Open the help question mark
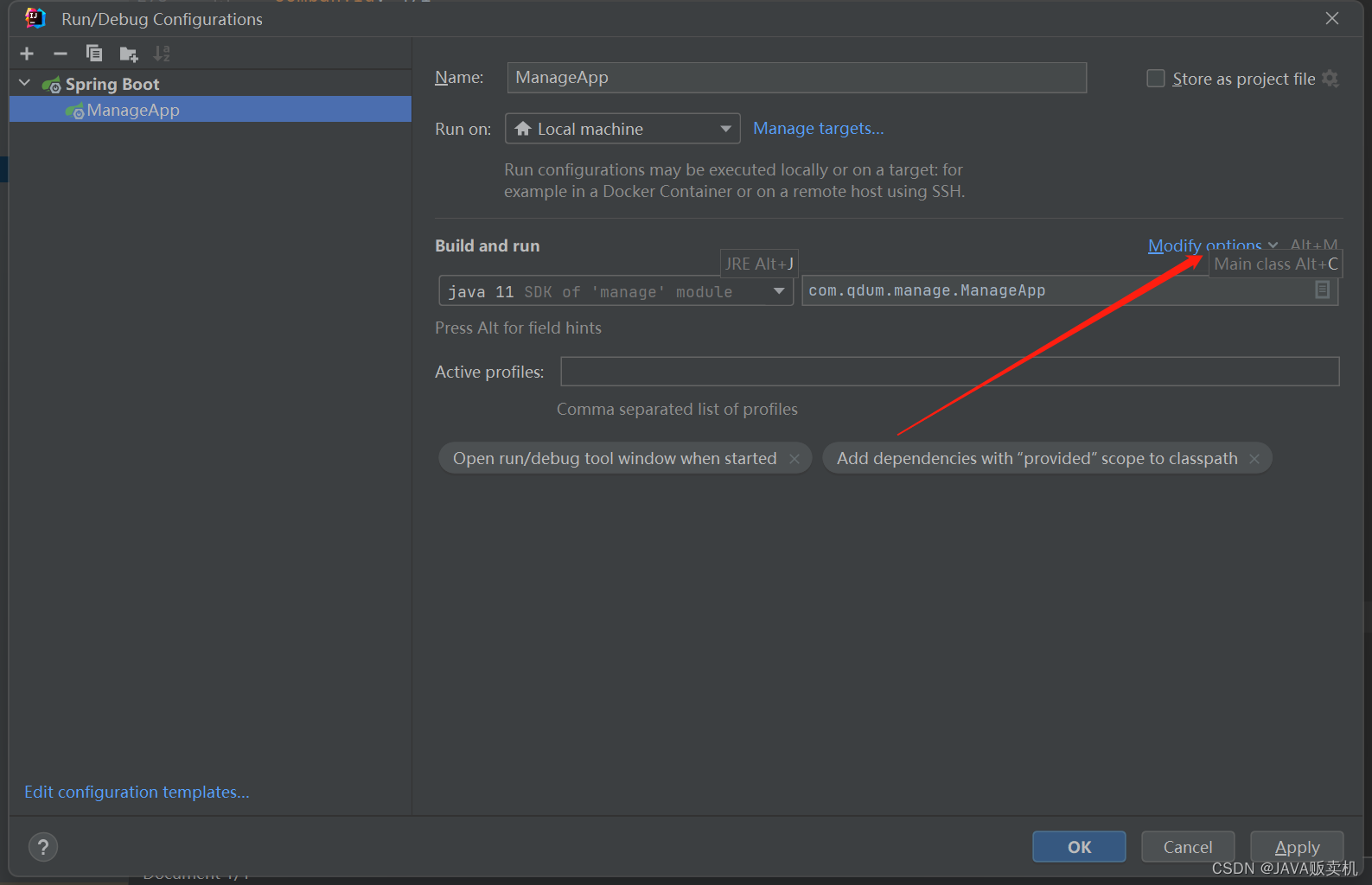Image resolution: width=1372 pixels, height=885 pixels. [43, 847]
